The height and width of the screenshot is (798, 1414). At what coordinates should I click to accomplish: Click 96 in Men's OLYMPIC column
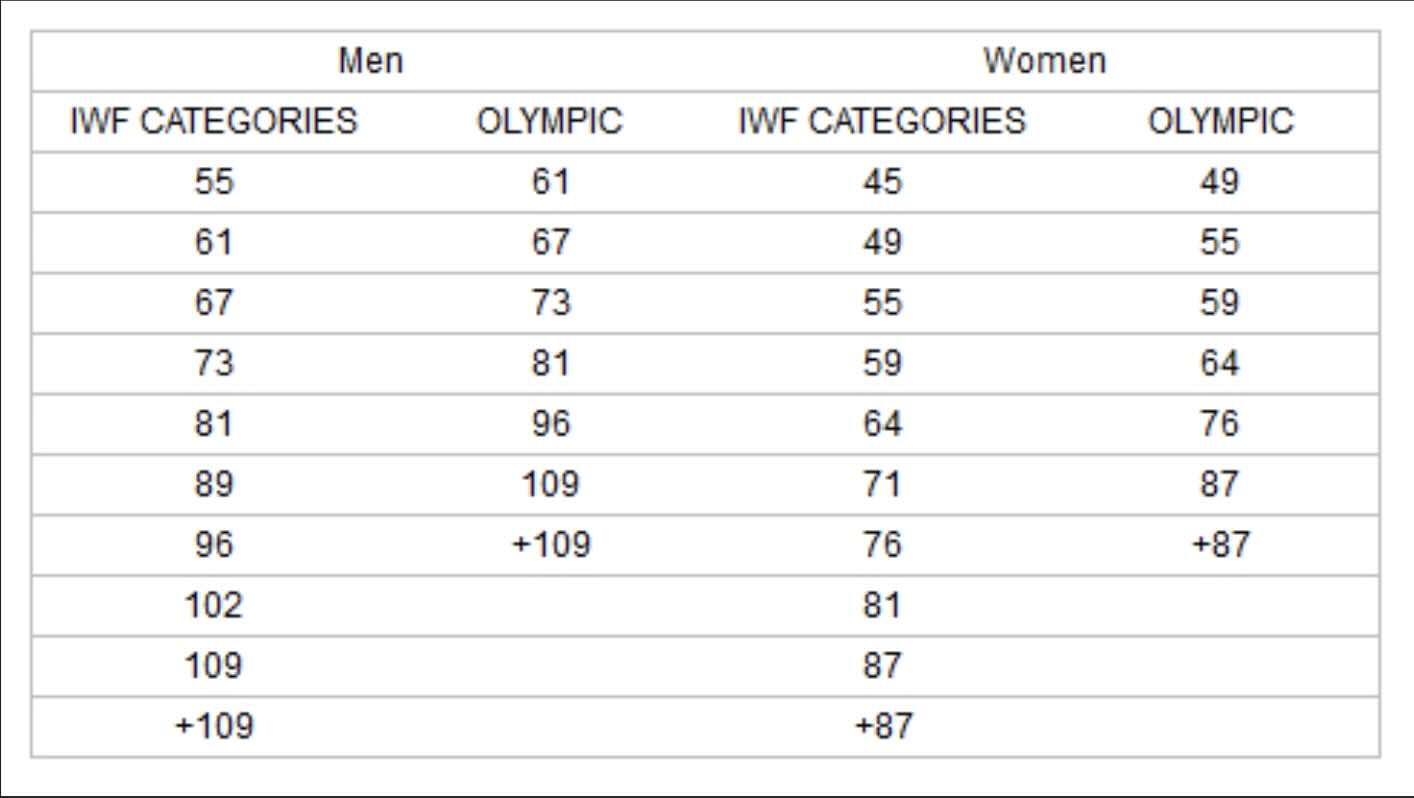(x=549, y=424)
